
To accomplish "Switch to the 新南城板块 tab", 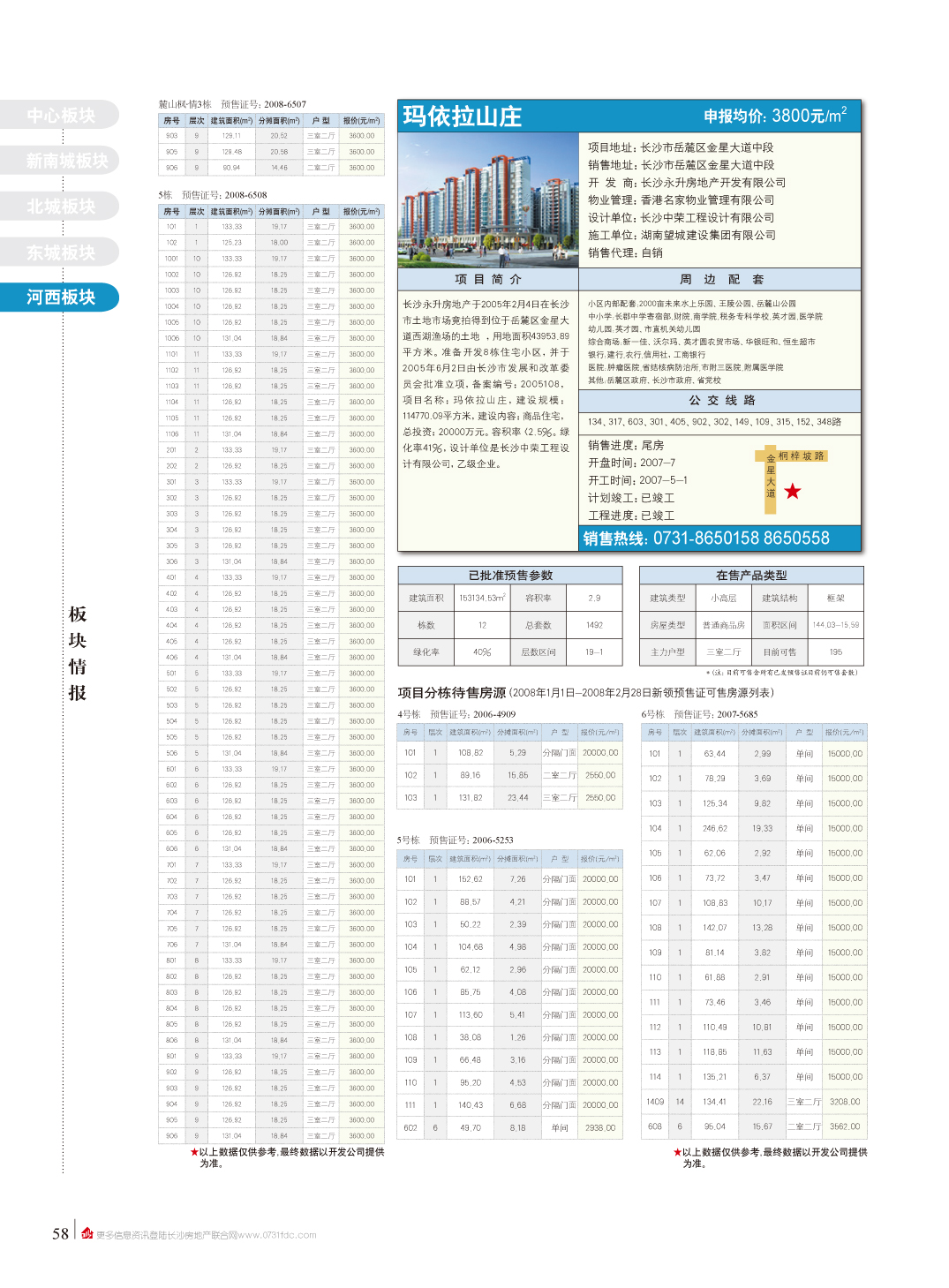I will [x=60, y=161].
